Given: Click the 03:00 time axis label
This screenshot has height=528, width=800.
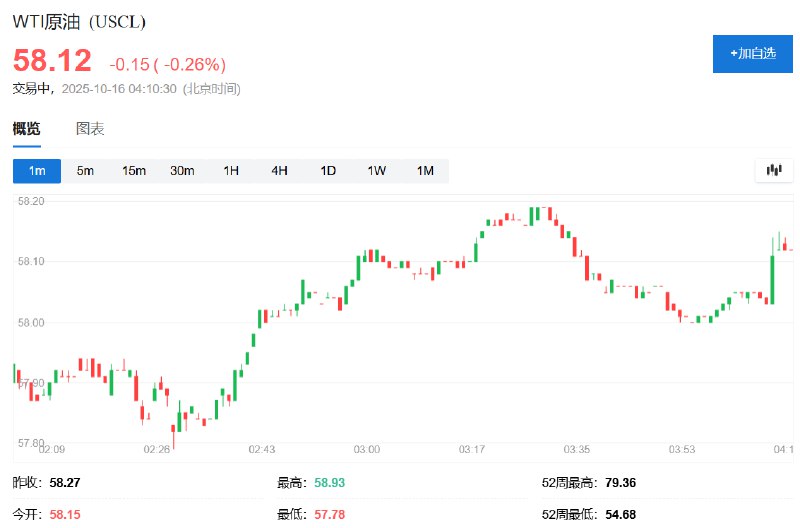Looking at the screenshot, I should click(x=366, y=450).
